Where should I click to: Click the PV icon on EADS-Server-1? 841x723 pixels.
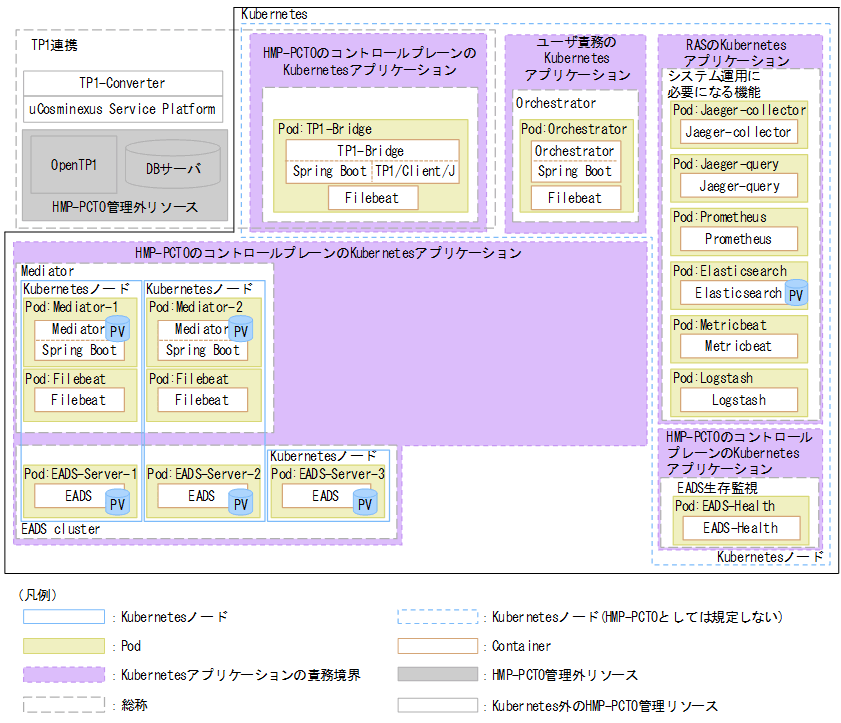118,502
